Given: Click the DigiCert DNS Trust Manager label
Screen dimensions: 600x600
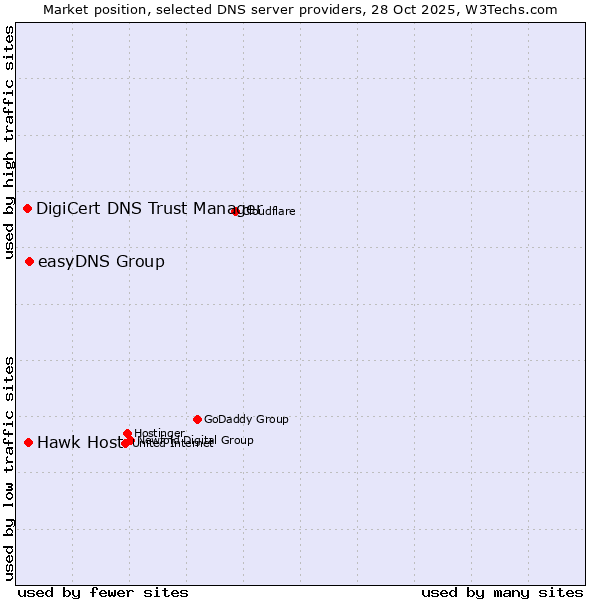Looking at the screenshot, I should click(x=148, y=208).
